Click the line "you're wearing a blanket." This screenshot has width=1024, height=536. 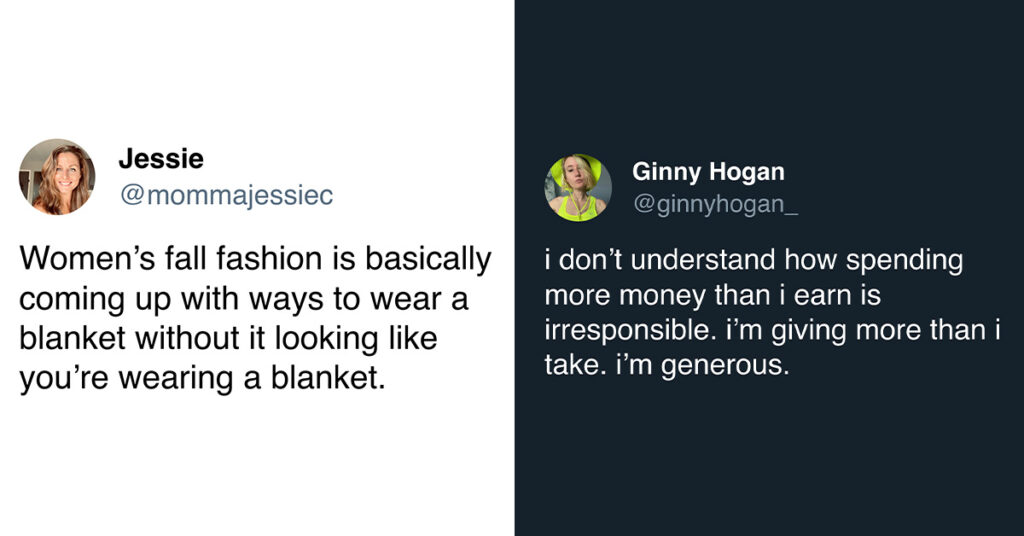[202, 378]
